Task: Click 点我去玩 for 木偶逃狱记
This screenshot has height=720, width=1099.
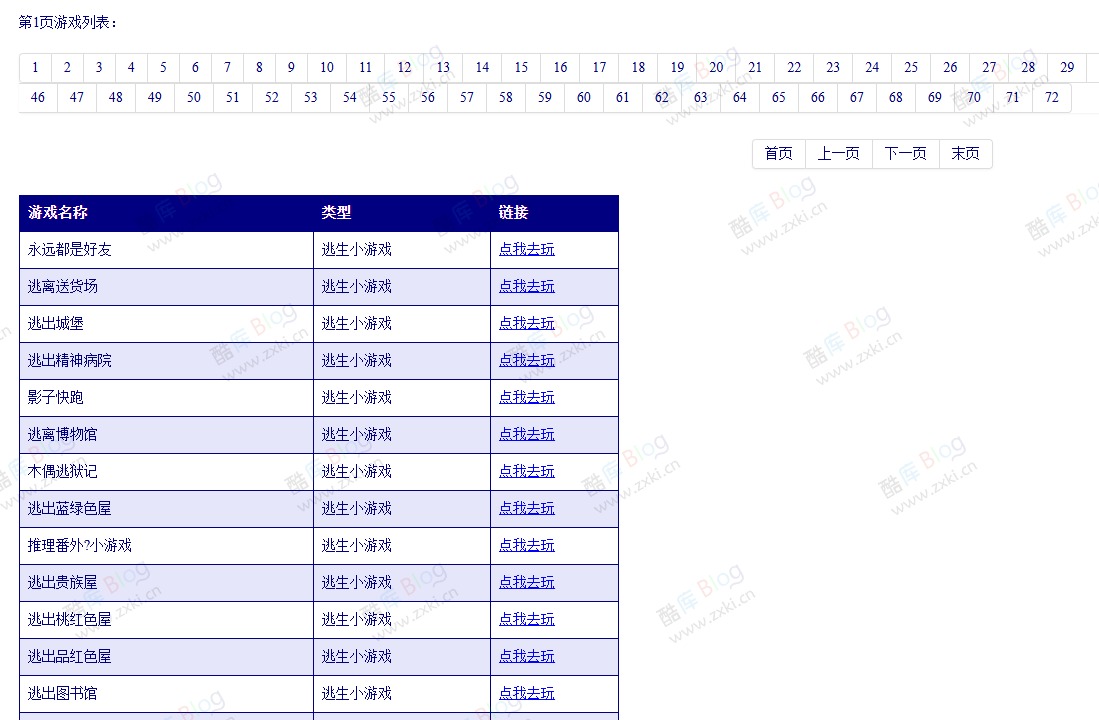Action: [x=527, y=471]
